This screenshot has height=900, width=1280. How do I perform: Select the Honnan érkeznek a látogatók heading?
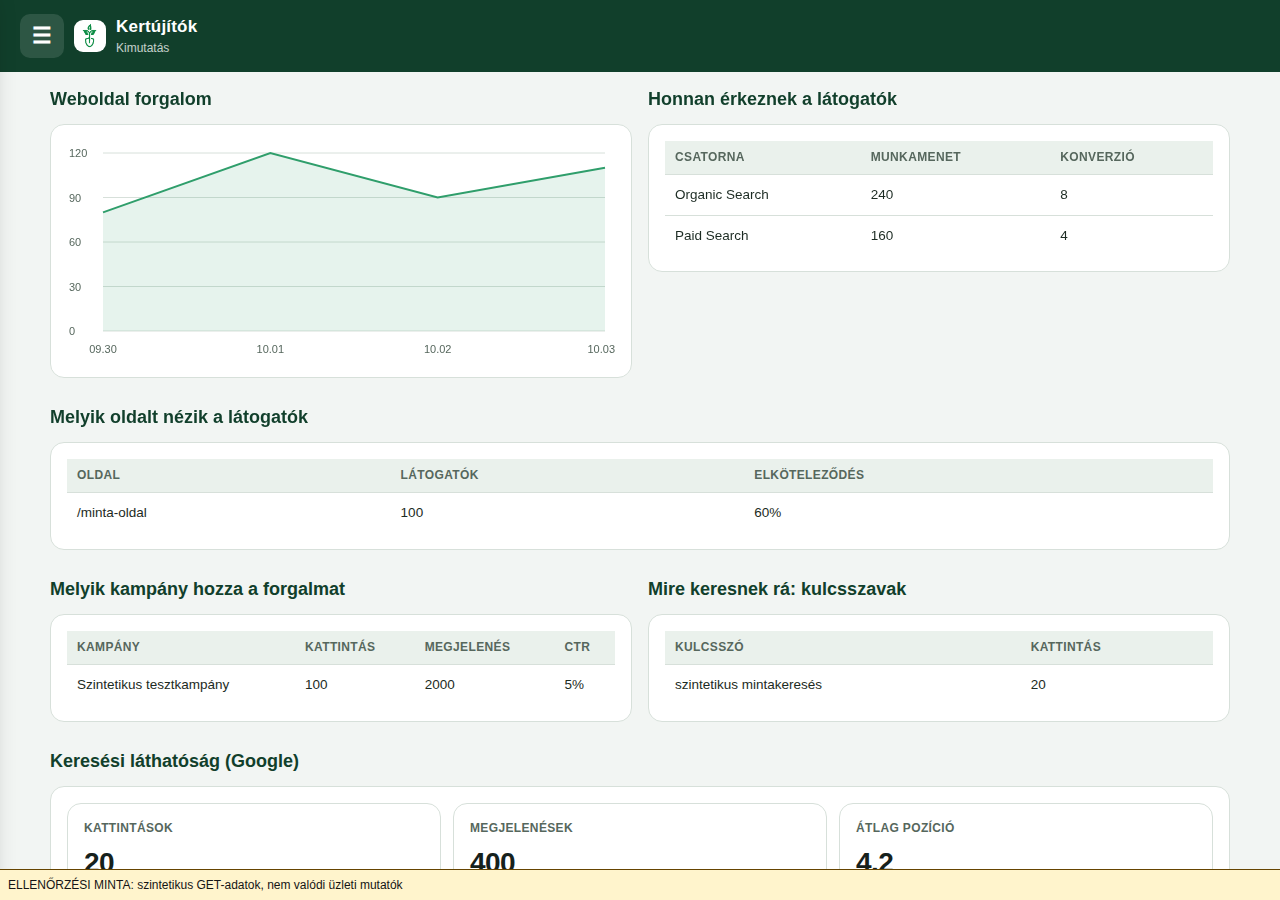pos(772,99)
